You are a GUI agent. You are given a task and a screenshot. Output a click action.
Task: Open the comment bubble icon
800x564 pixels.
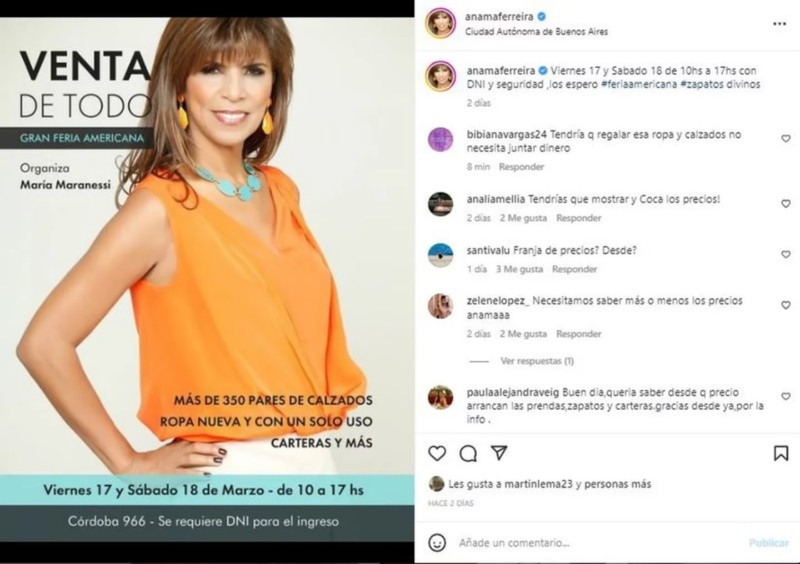(x=468, y=453)
